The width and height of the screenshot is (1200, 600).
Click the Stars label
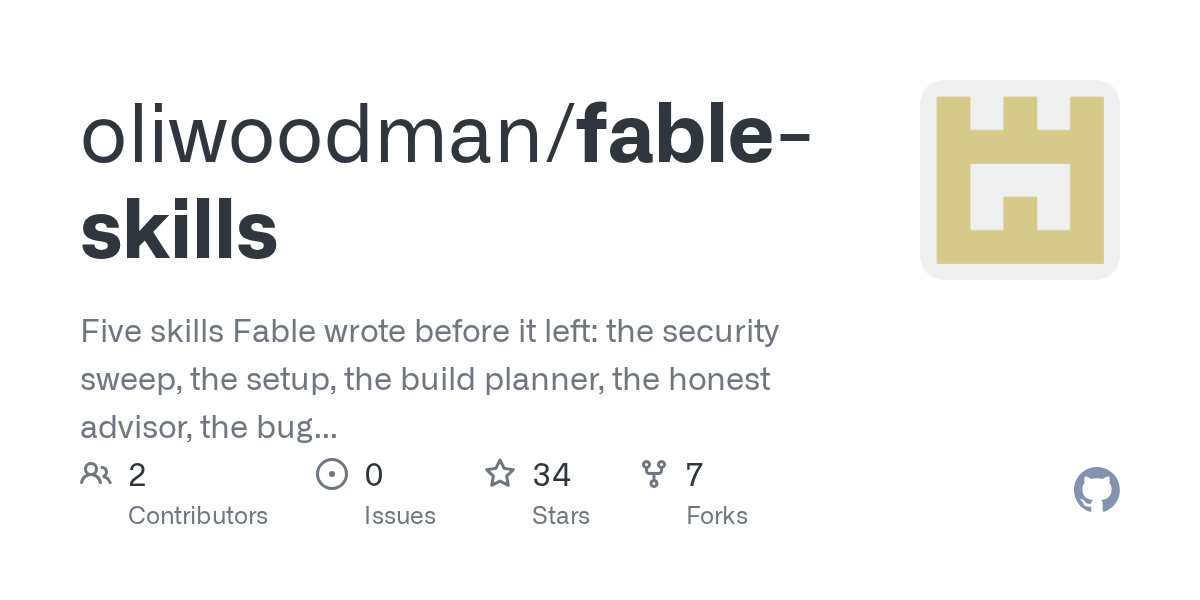tap(561, 516)
